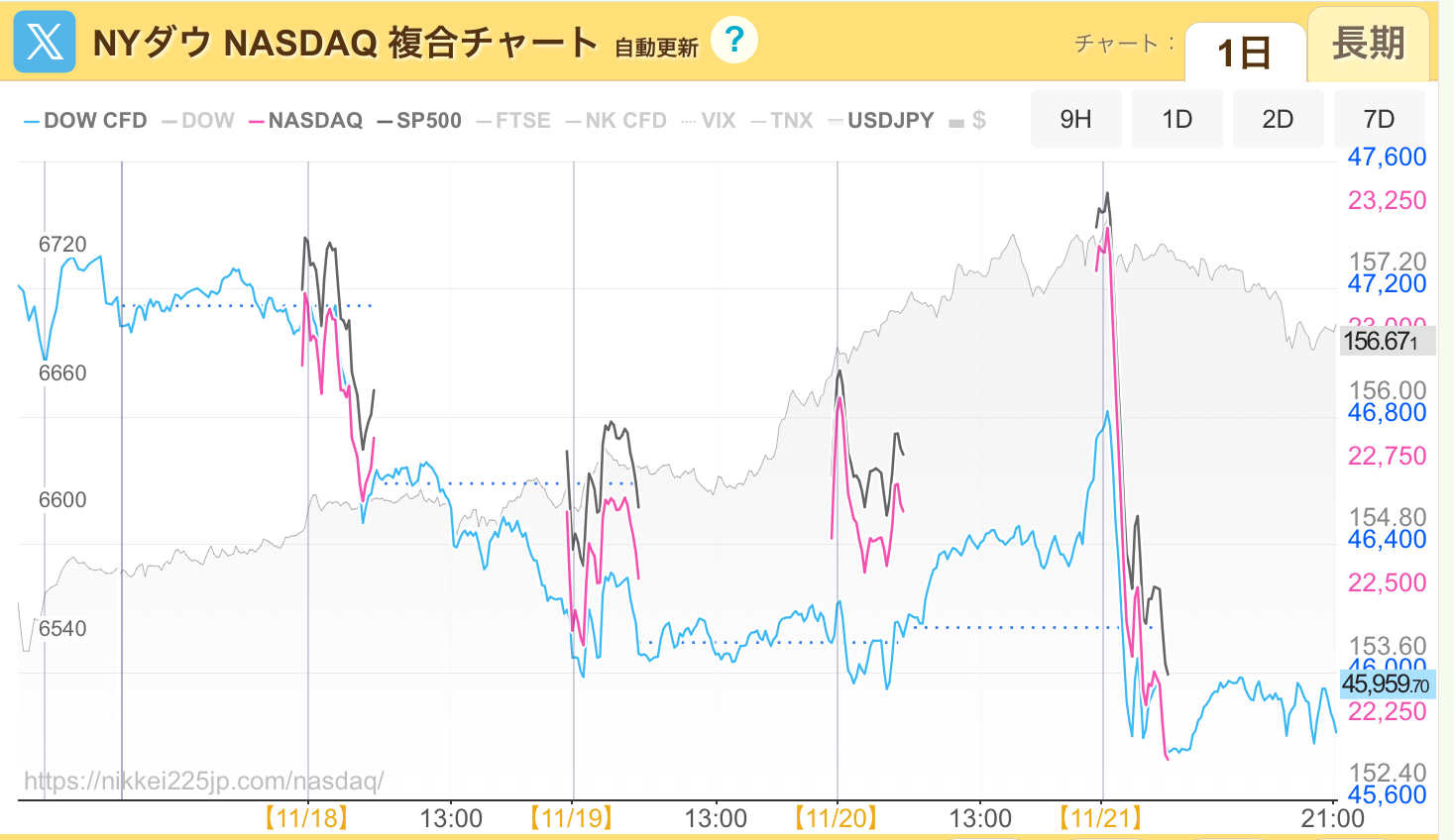The width and height of the screenshot is (1454, 840).
Task: Toggle the DOW CFD series
Action: pyautogui.click(x=85, y=121)
